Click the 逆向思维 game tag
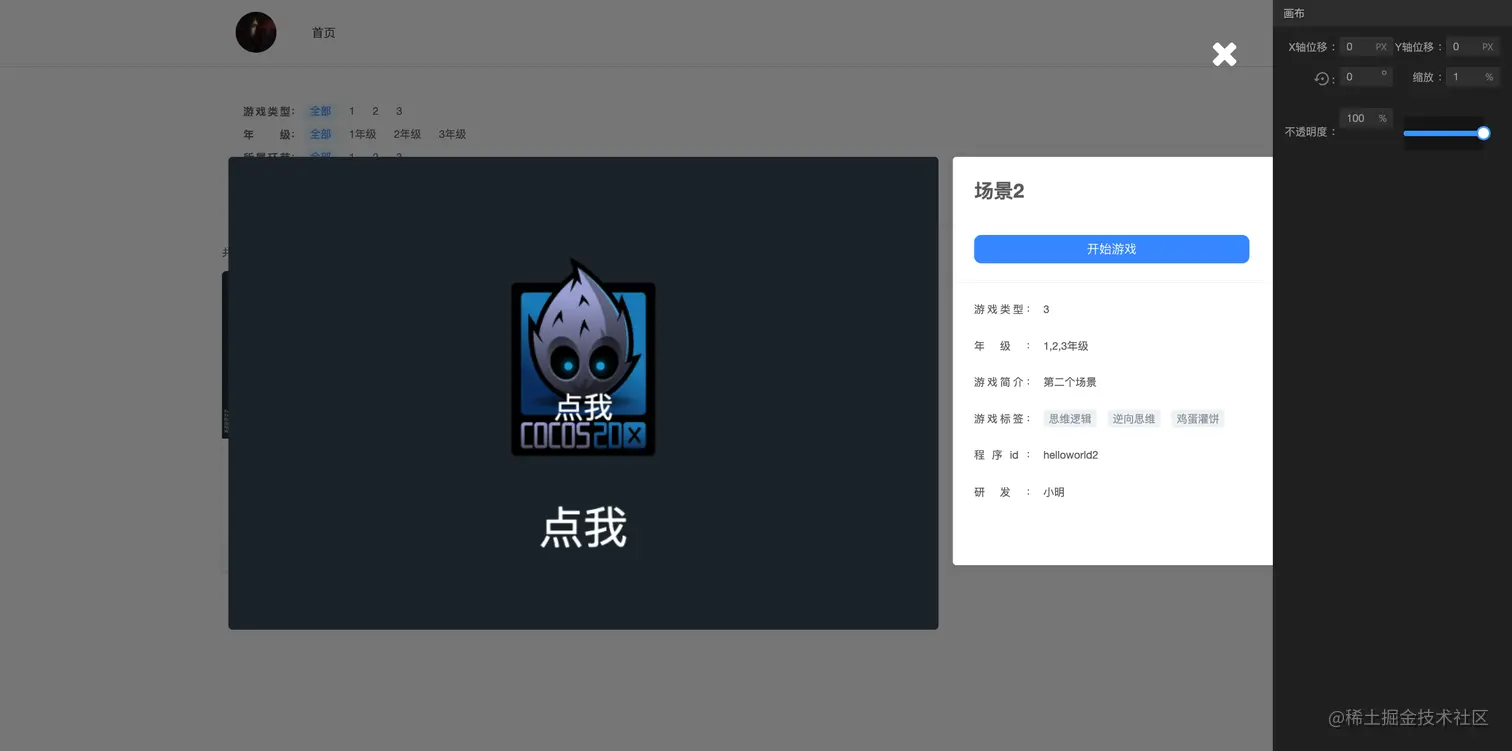The width and height of the screenshot is (1512, 751). 1134,419
